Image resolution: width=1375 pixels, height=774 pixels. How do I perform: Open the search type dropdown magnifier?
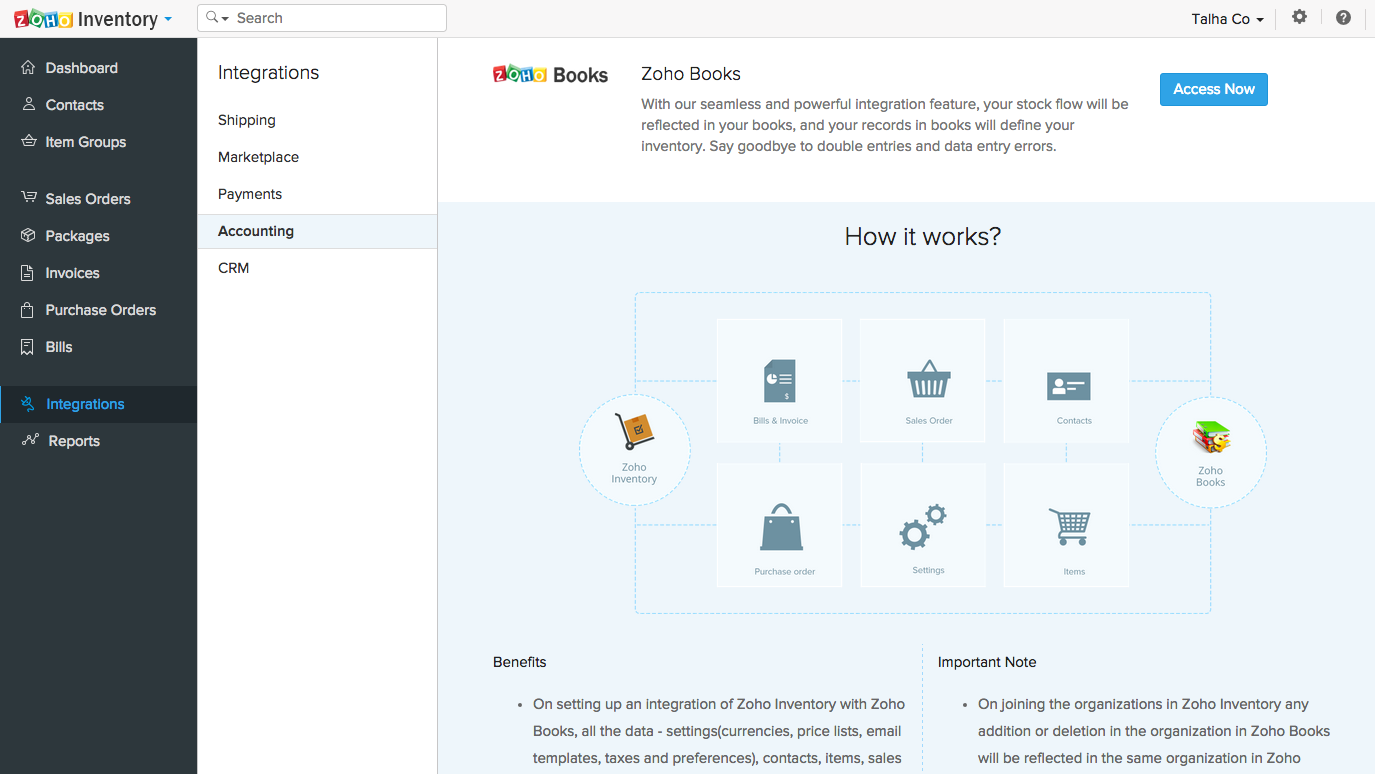pyautogui.click(x=217, y=18)
